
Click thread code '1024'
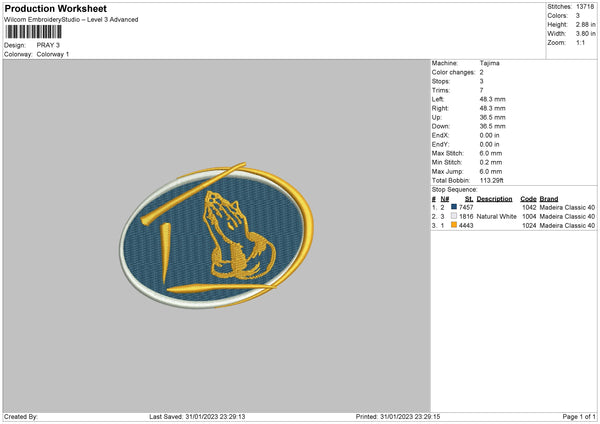(529, 225)
